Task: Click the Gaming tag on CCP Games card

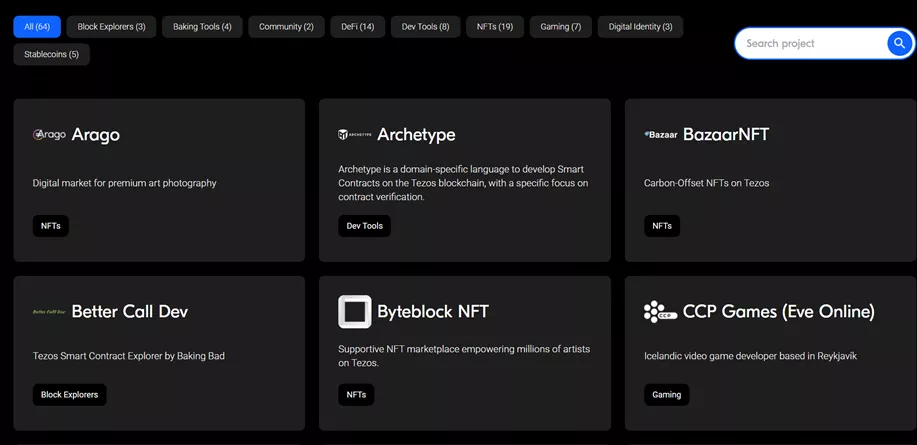Action: pyautogui.click(x=666, y=394)
